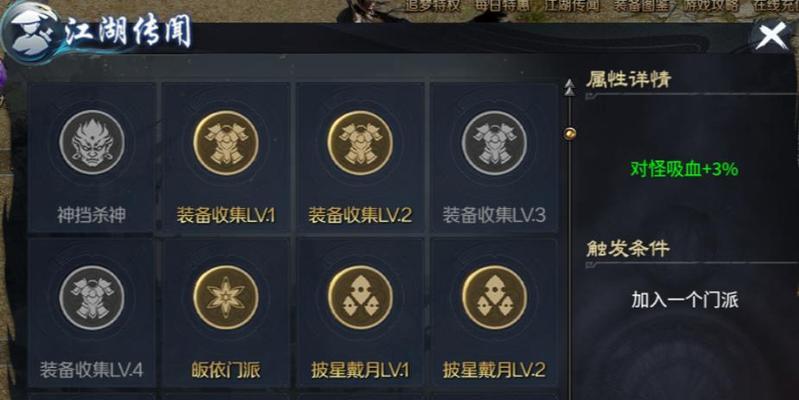The width and height of the screenshot is (799, 400).
Task: Close the 江湖传闻 panel
Action: click(771, 37)
